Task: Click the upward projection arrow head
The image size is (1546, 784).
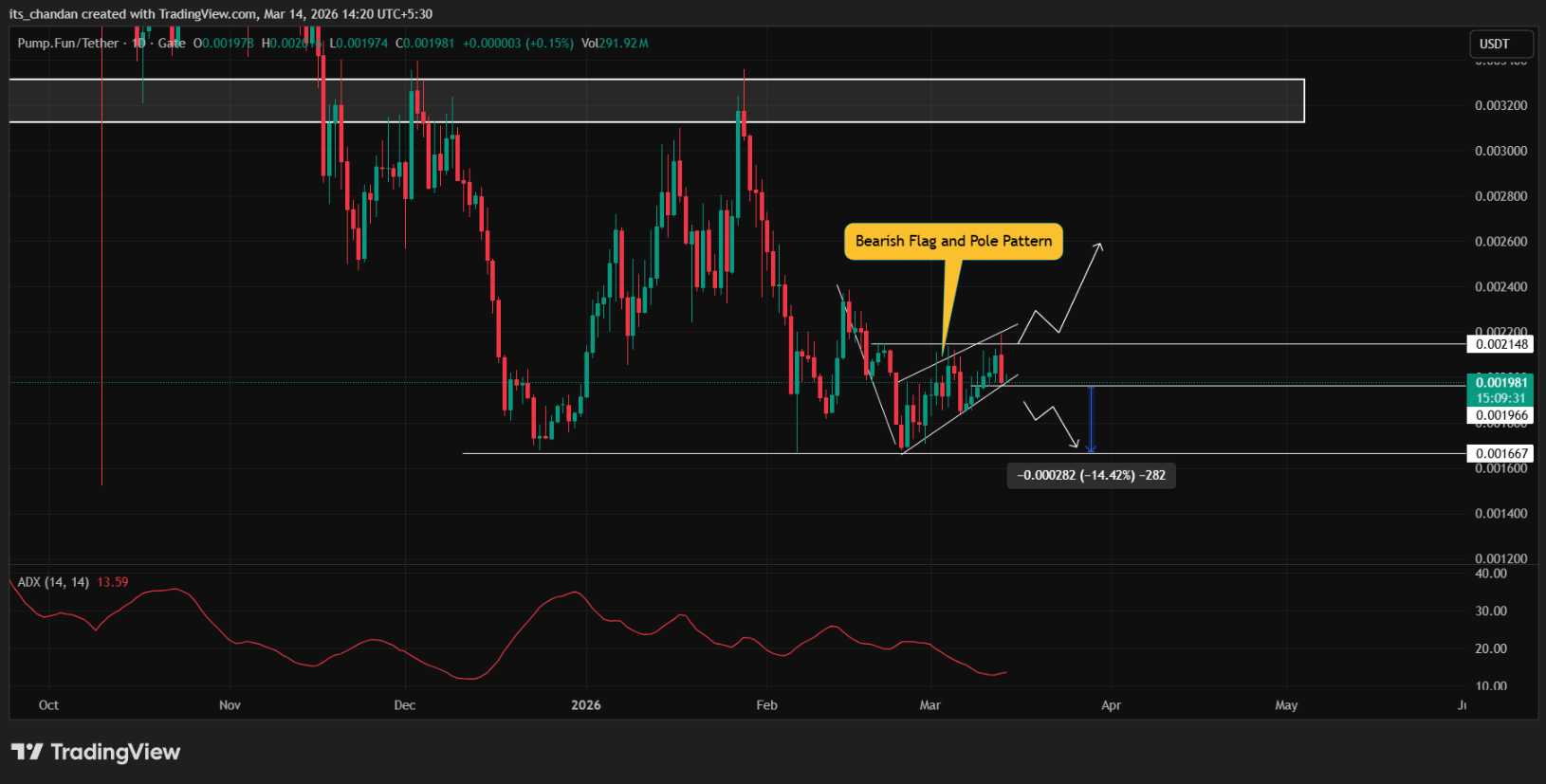Action: click(1098, 246)
